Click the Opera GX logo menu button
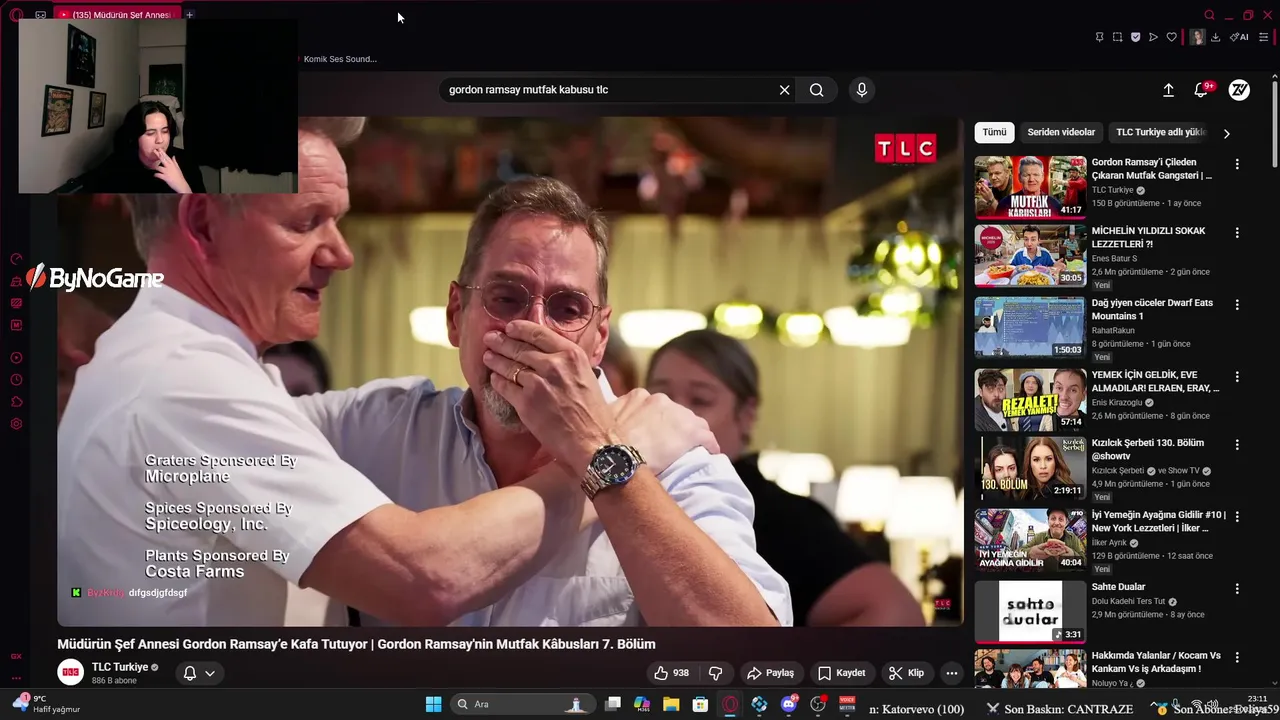The image size is (1280, 720). tap(16, 15)
